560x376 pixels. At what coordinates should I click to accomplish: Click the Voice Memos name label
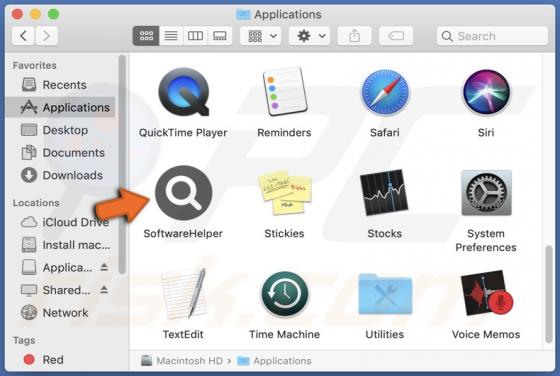pos(486,334)
